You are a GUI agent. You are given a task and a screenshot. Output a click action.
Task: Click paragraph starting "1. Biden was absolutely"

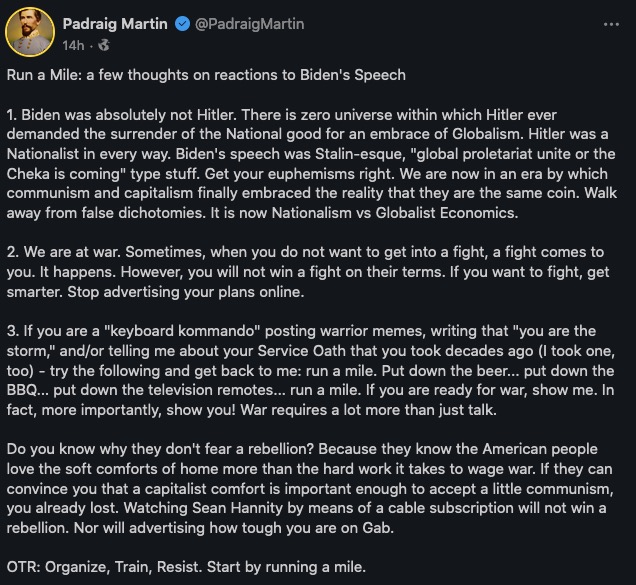(x=312, y=164)
